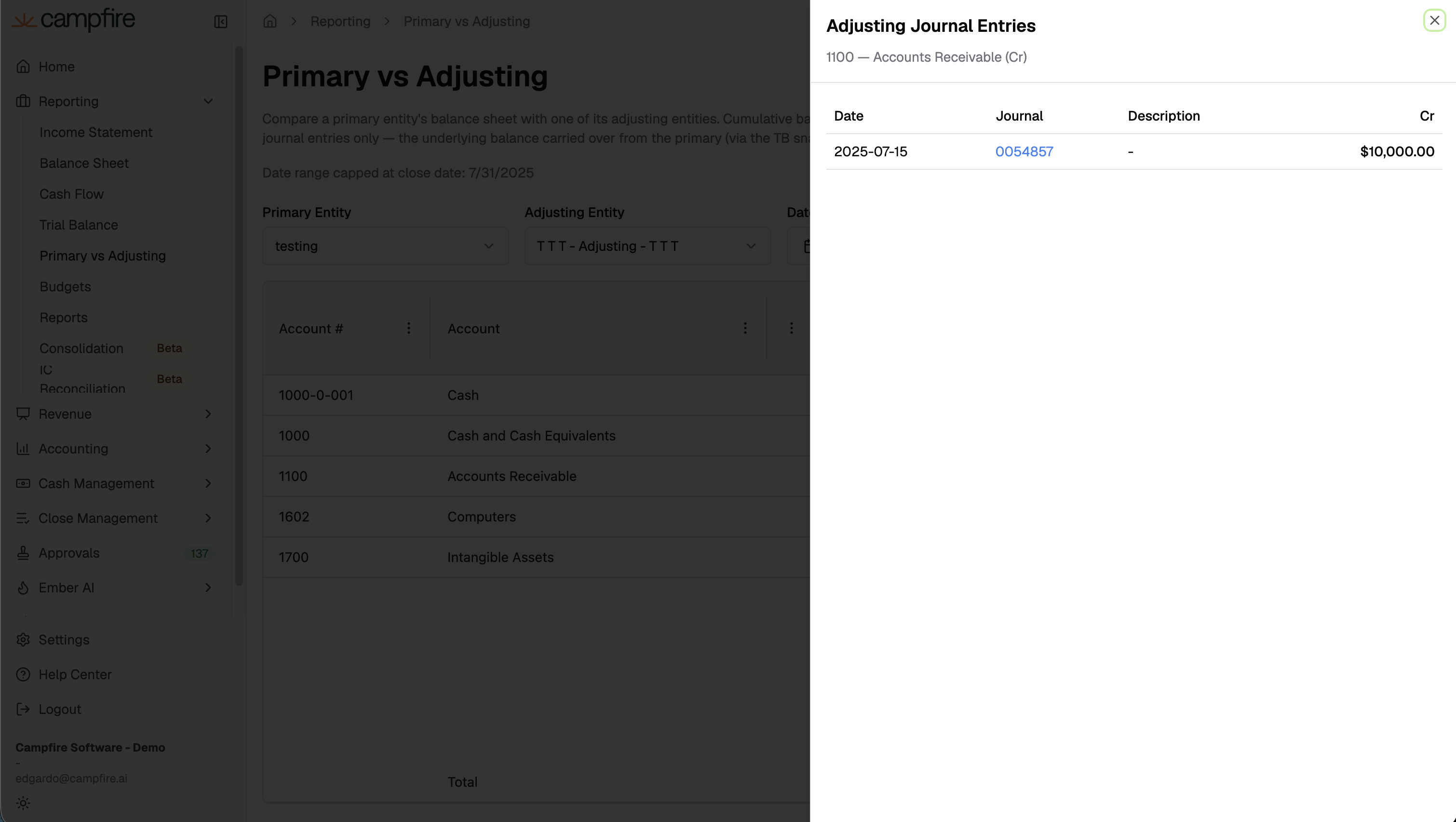Expand the Close Management section chevron
The image size is (1456, 822).
[x=208, y=518]
